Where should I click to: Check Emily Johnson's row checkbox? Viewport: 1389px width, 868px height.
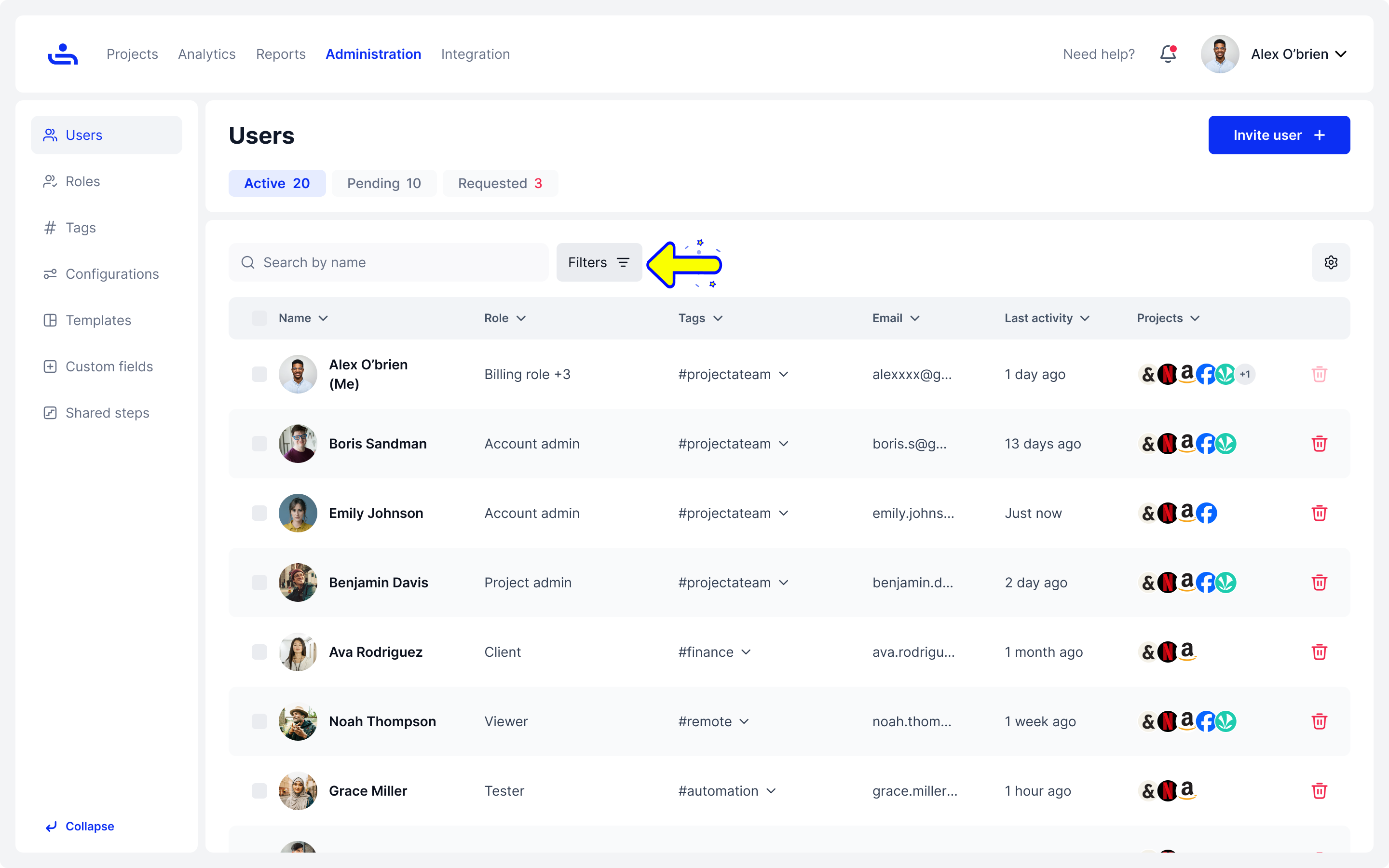tap(259, 513)
